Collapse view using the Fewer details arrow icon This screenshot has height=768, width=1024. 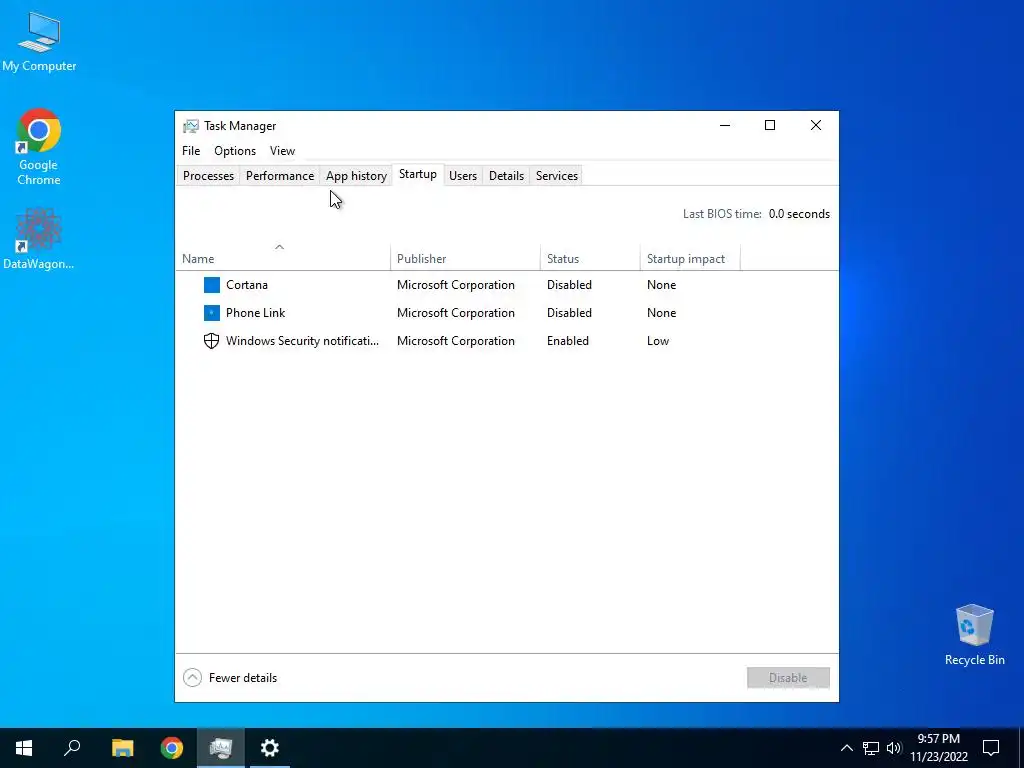point(192,678)
